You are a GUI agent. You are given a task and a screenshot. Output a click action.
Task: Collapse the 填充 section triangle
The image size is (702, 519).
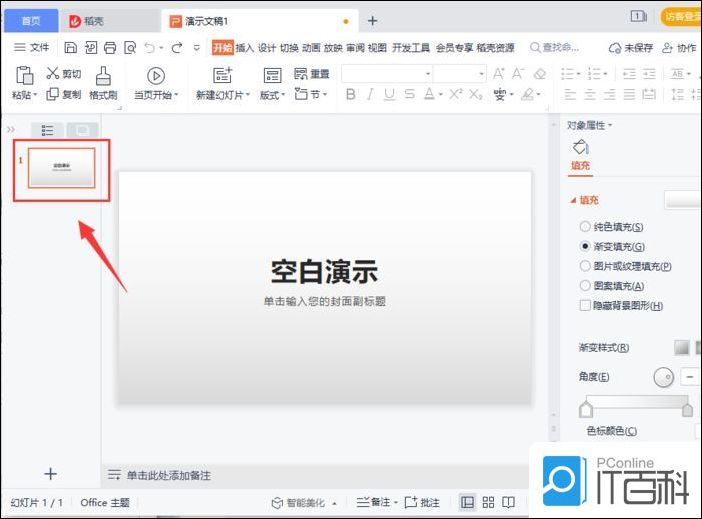click(x=573, y=201)
